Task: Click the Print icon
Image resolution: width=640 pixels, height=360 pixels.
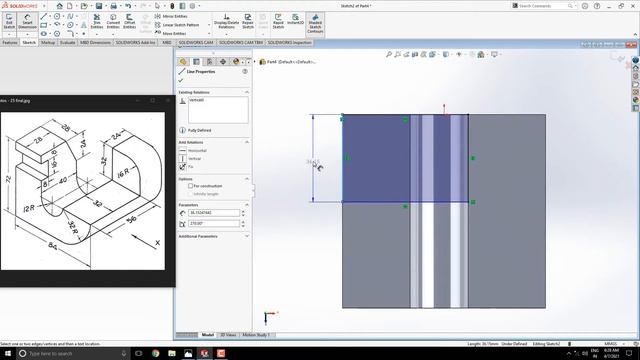Action: coord(113,6)
